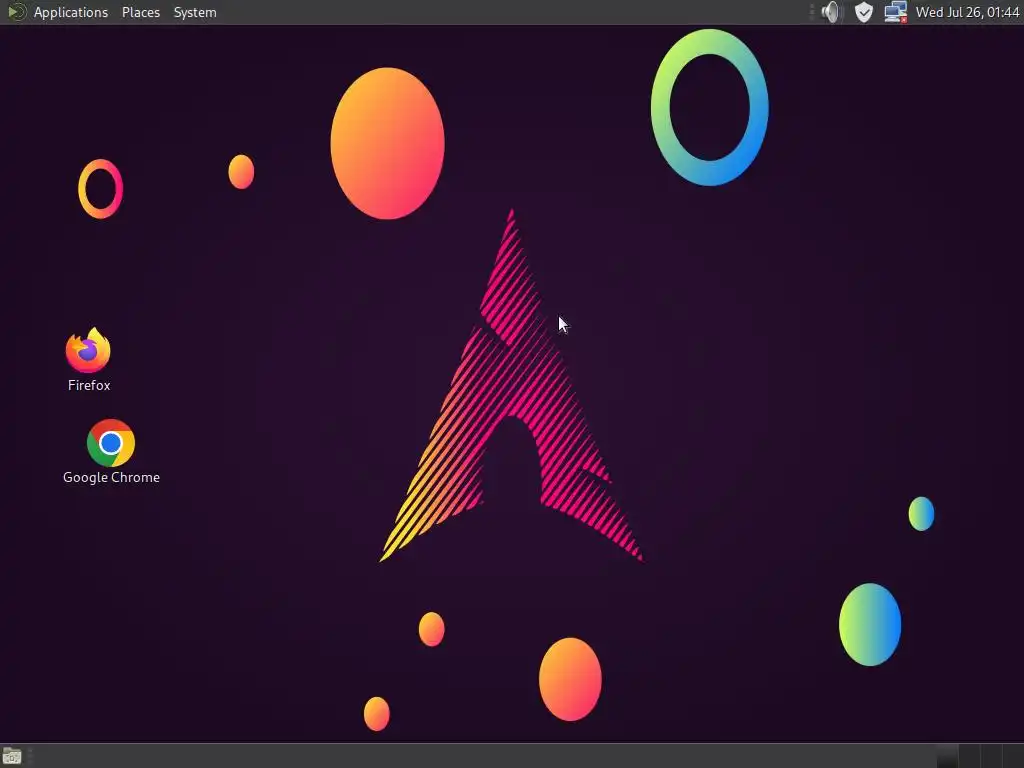
Task: Open the System menu
Action: pos(195,12)
